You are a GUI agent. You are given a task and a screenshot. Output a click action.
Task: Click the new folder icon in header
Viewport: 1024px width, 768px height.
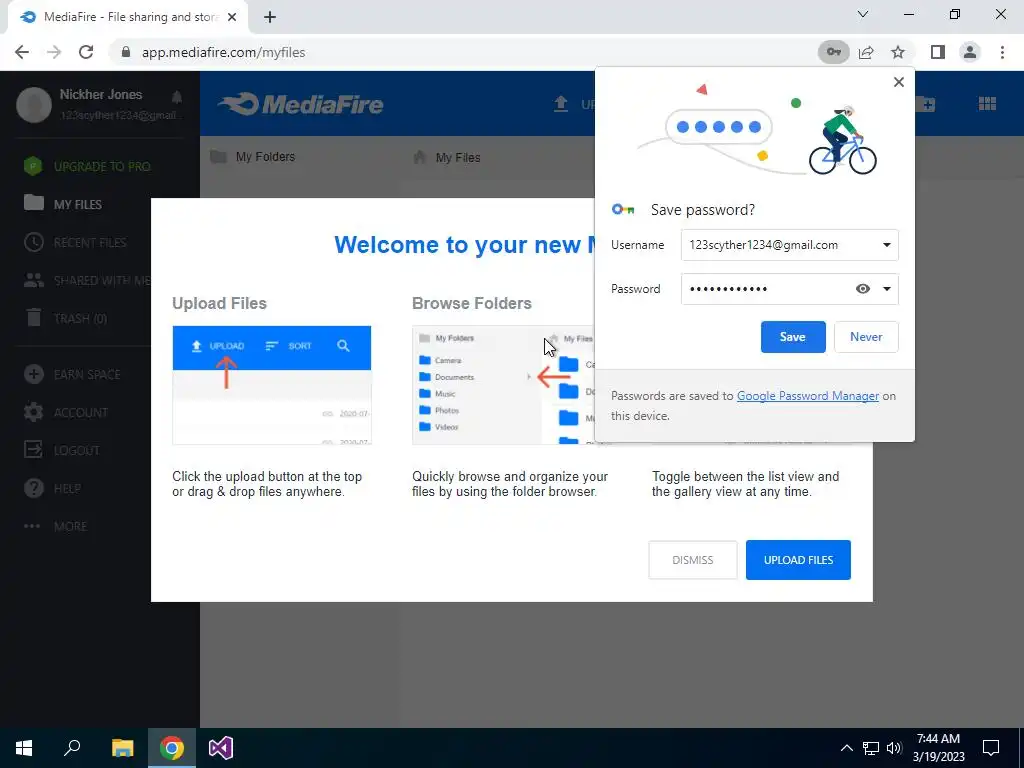[925, 104]
